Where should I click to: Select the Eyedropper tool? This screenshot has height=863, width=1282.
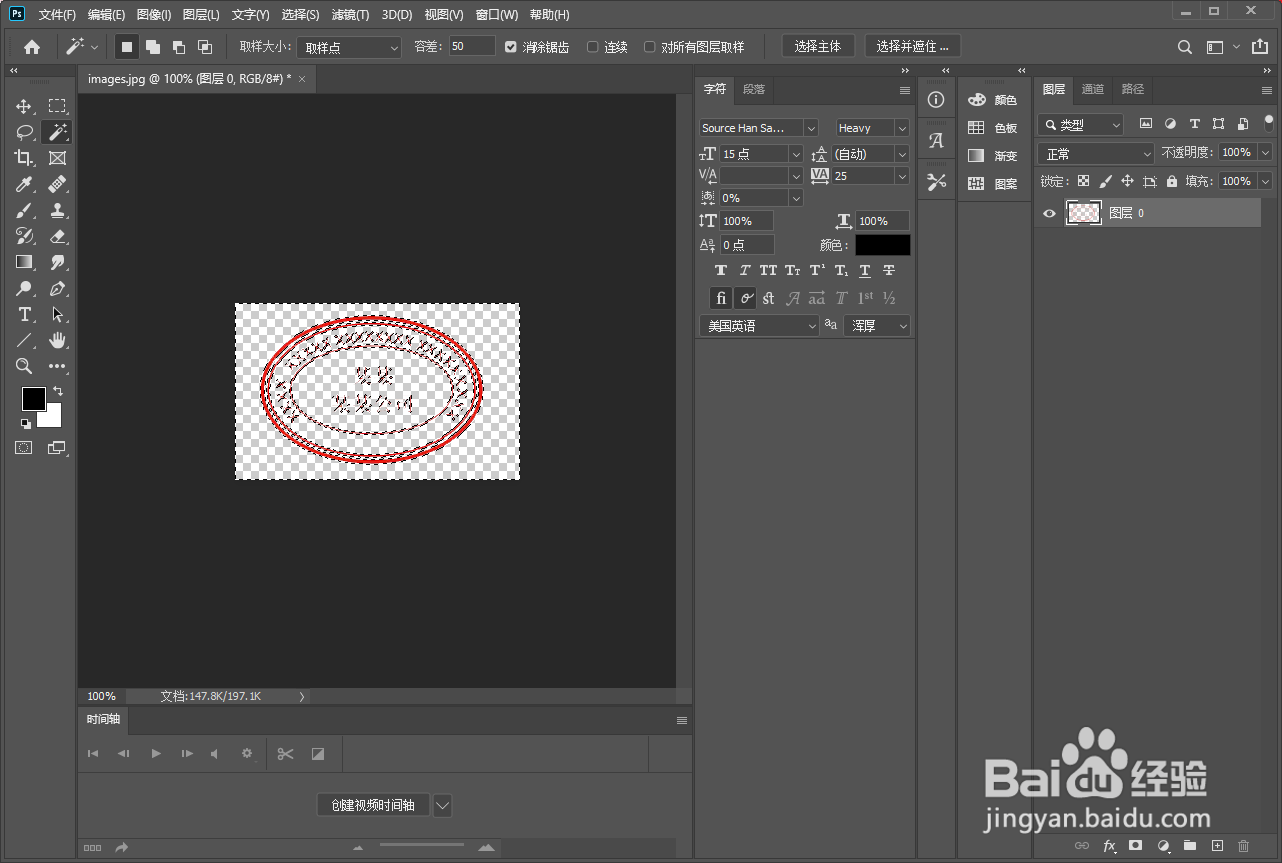coord(24,184)
